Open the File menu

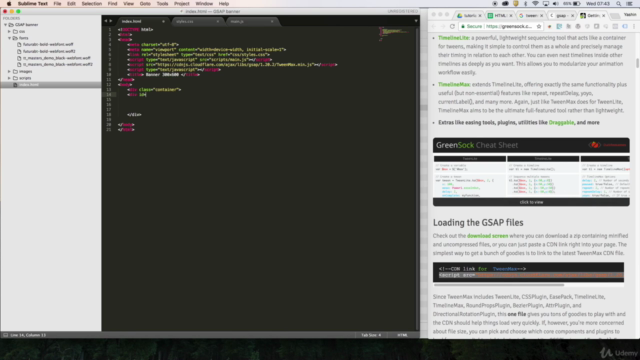[57, 4]
